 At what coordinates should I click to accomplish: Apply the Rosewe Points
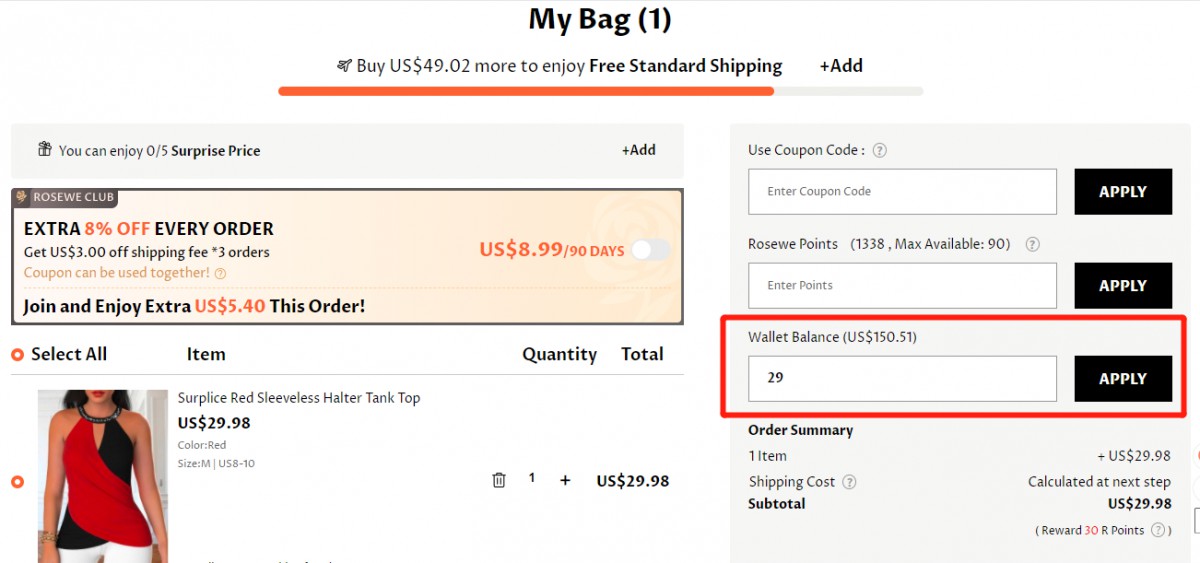(1122, 286)
